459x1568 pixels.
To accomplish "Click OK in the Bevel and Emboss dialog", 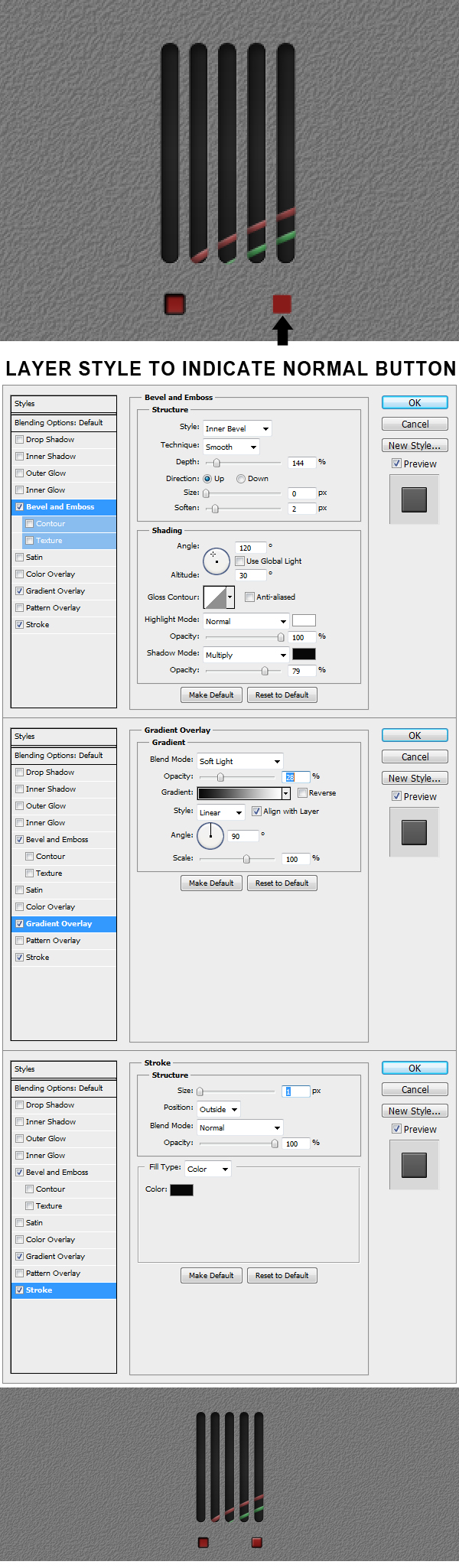I will (x=415, y=402).
